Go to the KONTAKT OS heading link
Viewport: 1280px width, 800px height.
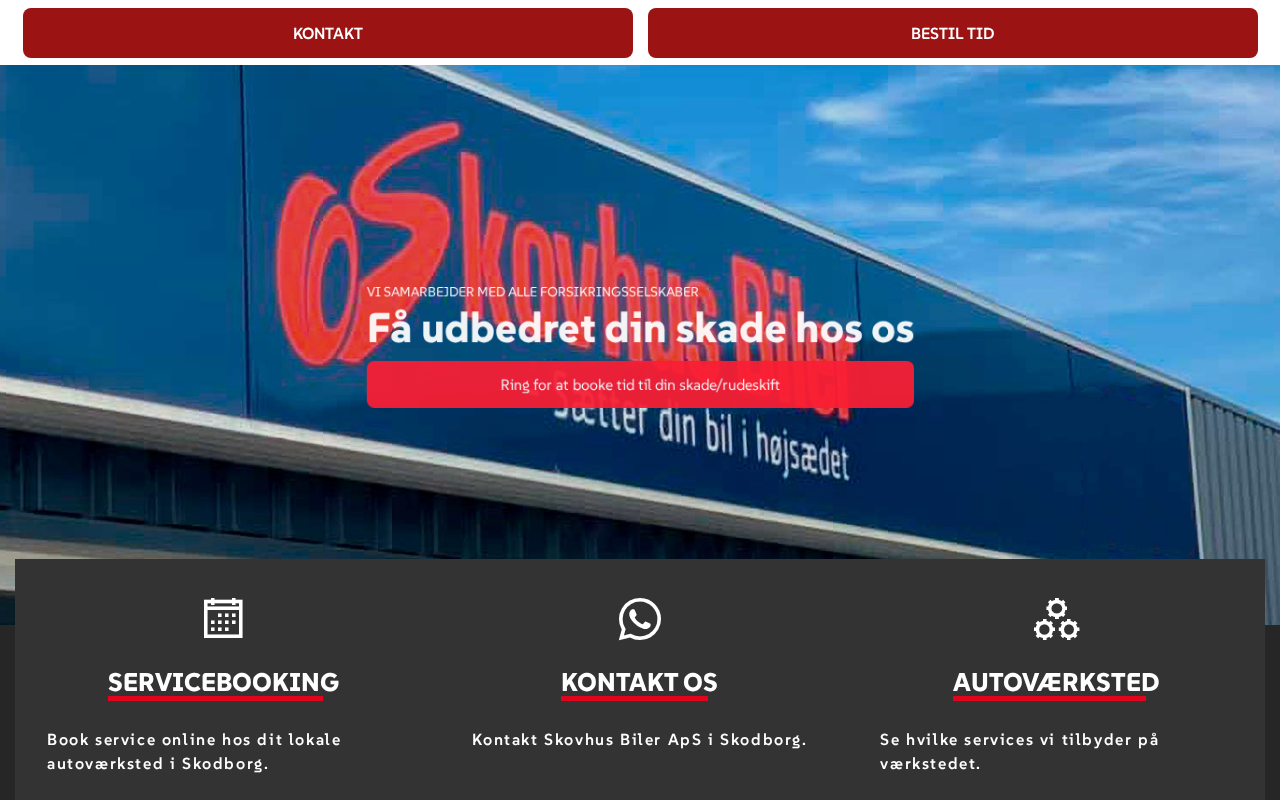pos(639,682)
